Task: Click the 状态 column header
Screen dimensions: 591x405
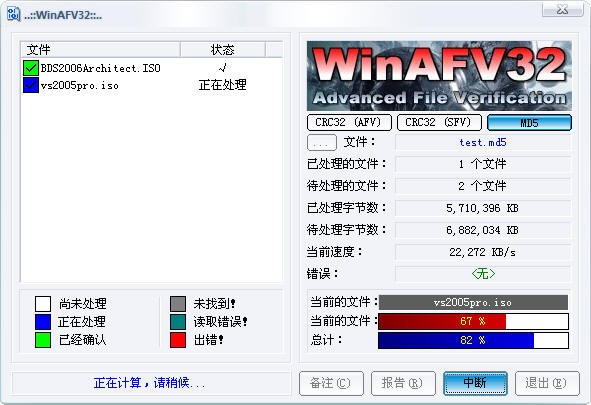Action: click(223, 50)
